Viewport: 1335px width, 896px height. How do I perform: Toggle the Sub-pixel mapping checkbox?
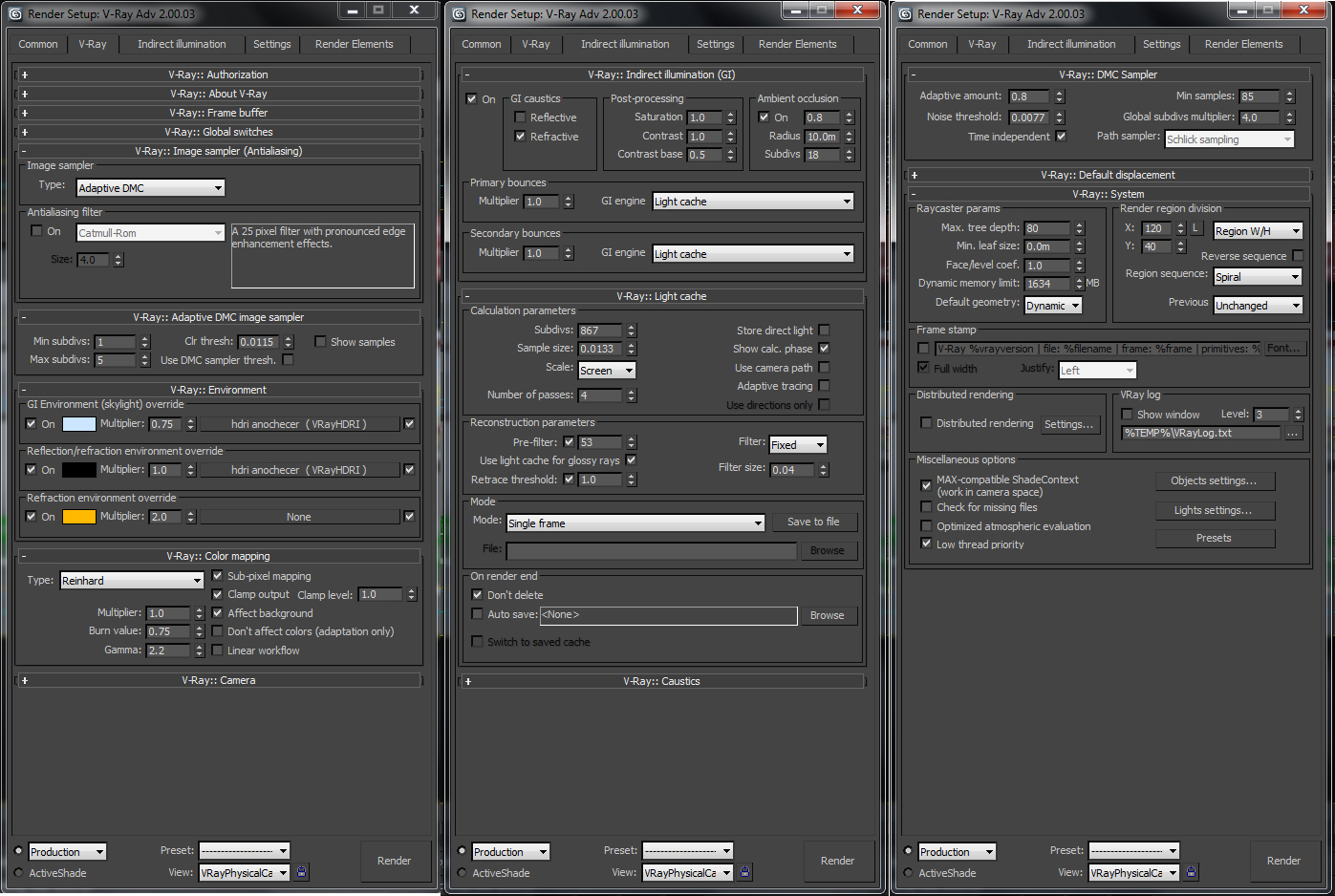click(x=217, y=576)
